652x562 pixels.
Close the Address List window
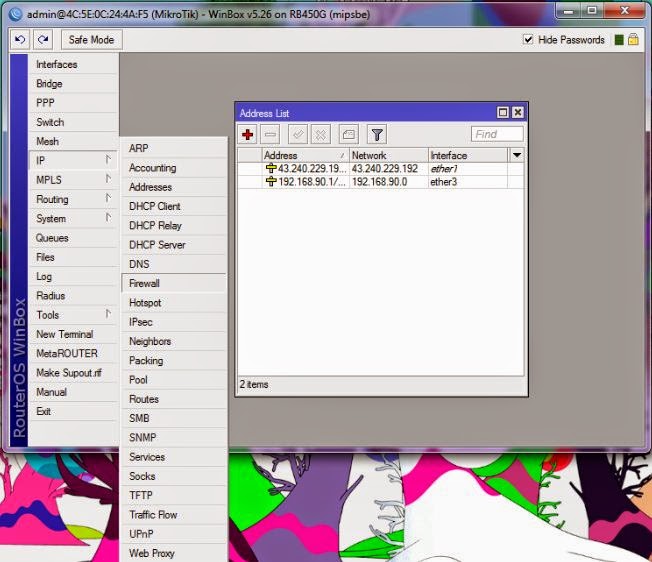[518, 112]
